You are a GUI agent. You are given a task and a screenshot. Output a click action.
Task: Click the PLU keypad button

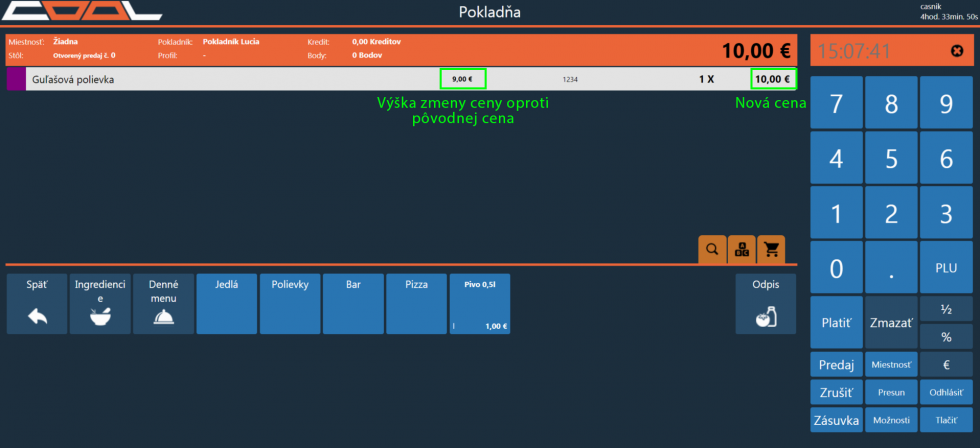(x=946, y=267)
